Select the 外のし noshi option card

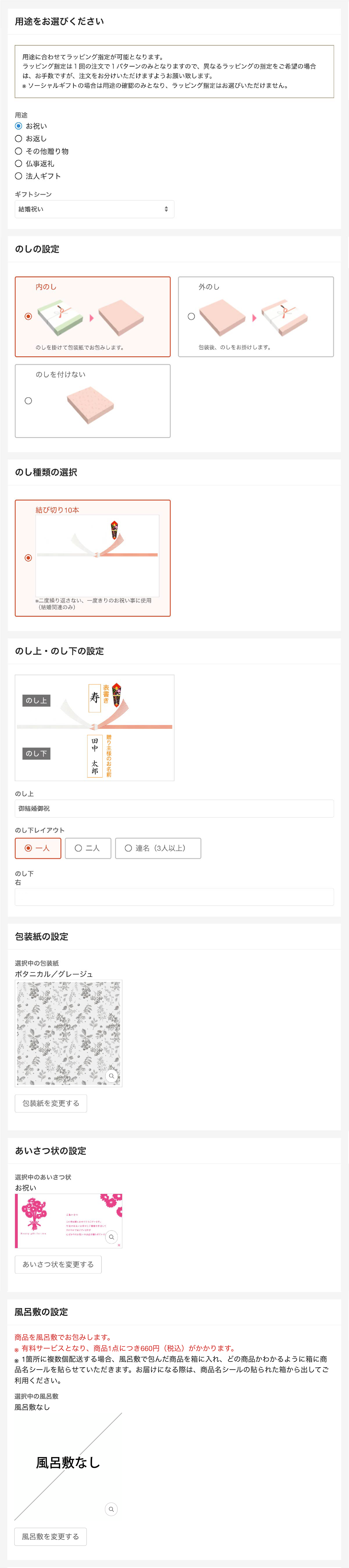coord(255,317)
